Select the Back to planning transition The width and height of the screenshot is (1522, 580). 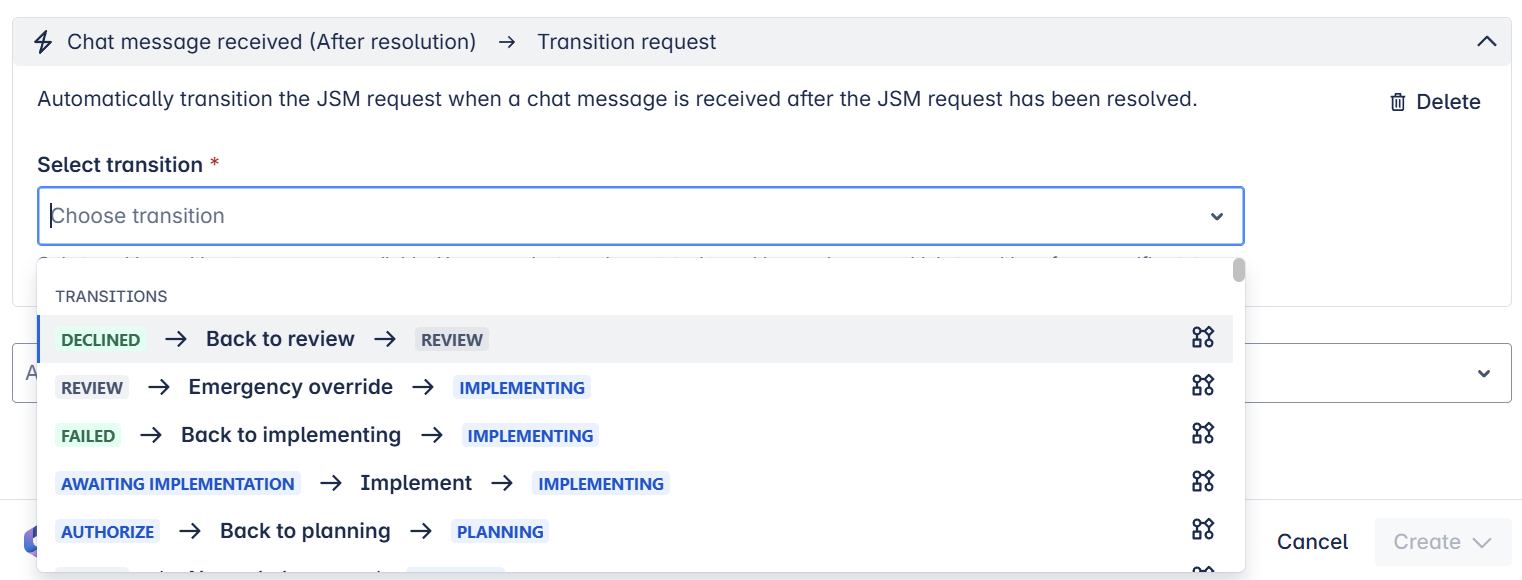click(305, 531)
